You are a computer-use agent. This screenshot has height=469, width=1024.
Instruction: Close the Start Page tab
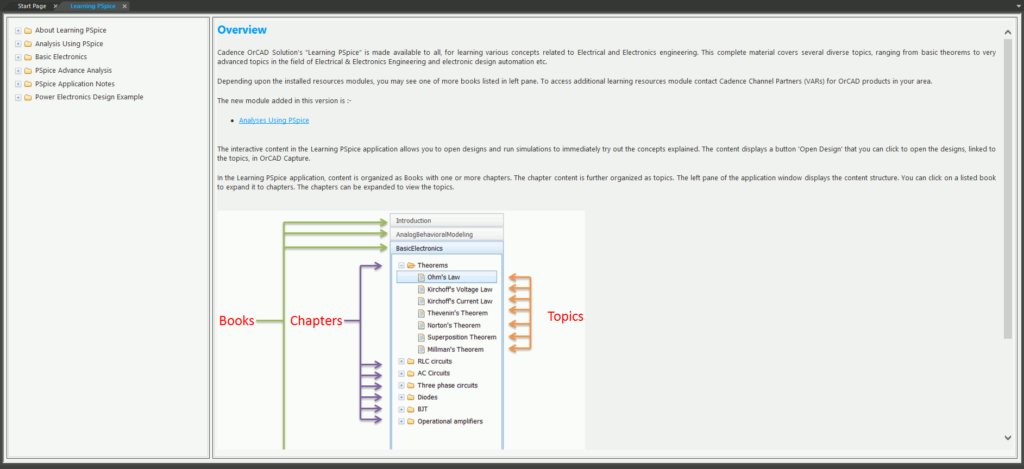[56, 6]
